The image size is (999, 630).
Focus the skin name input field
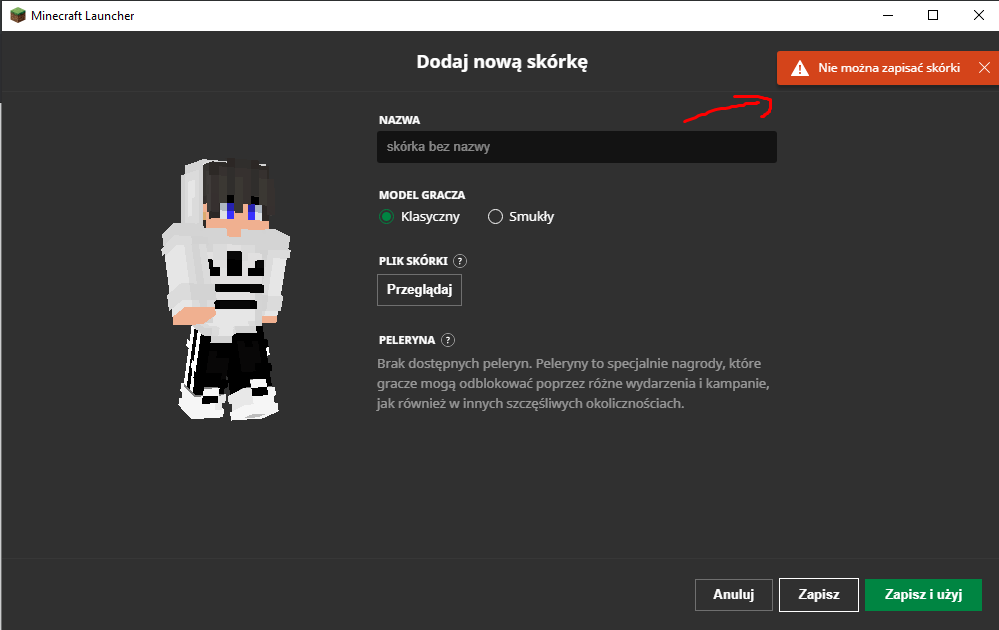click(577, 147)
